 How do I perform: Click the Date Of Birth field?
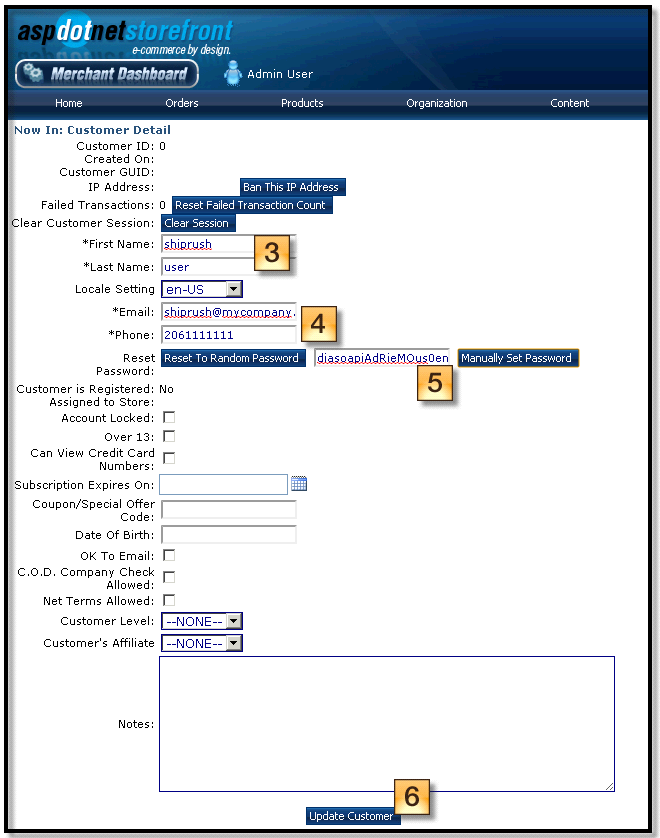229,534
